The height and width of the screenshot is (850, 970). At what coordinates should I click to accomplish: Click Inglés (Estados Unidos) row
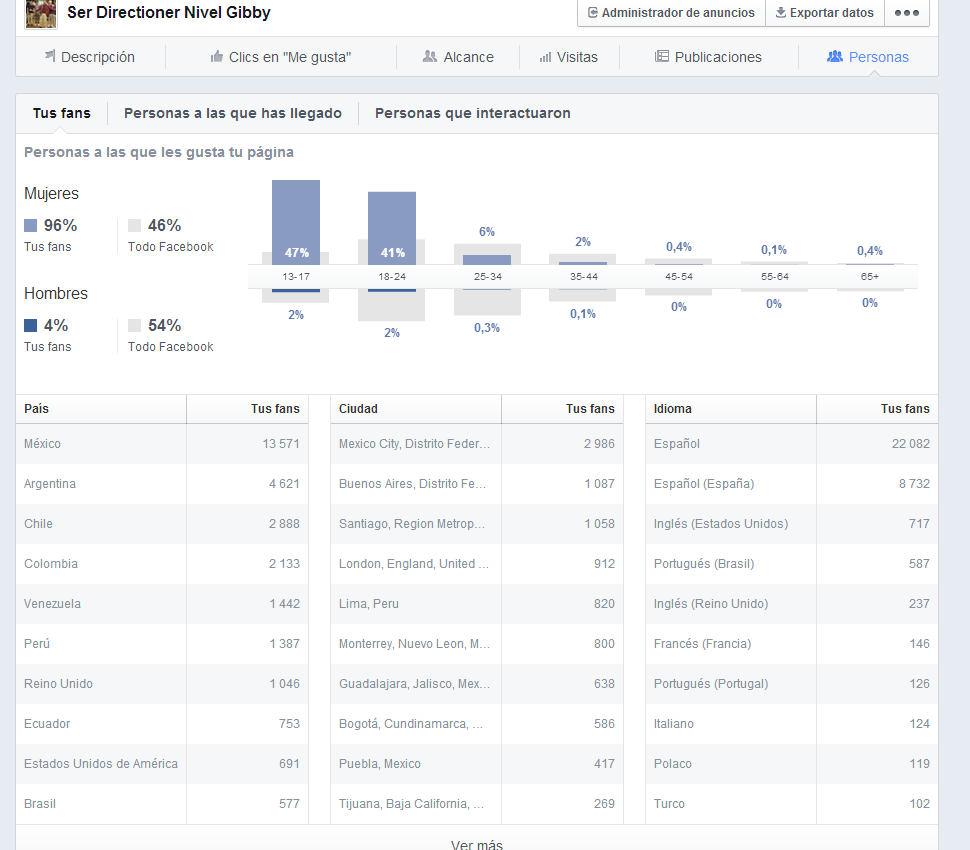(x=792, y=524)
